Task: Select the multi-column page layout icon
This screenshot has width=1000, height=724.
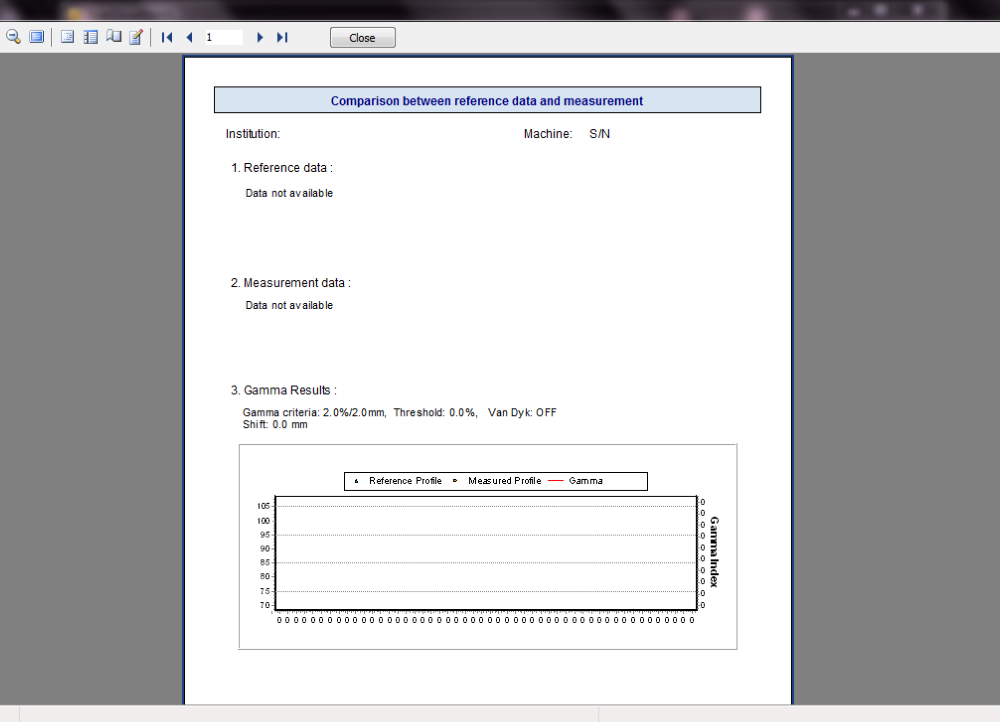Action: point(91,37)
